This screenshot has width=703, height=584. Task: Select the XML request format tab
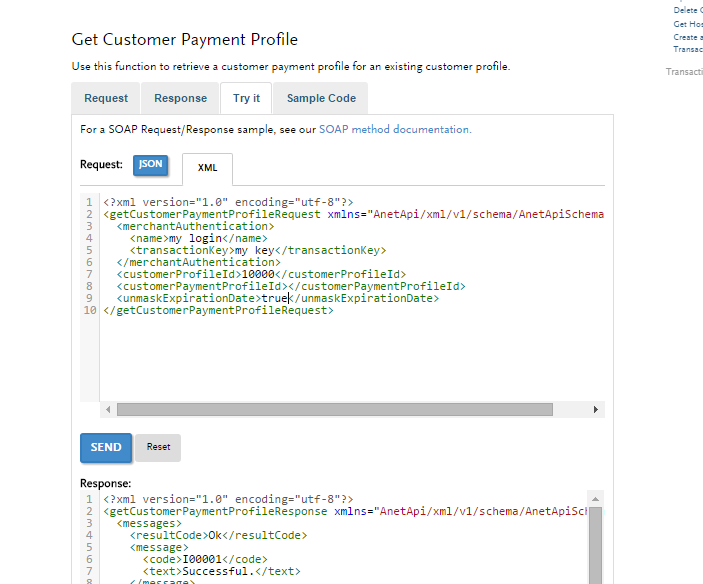[207, 168]
